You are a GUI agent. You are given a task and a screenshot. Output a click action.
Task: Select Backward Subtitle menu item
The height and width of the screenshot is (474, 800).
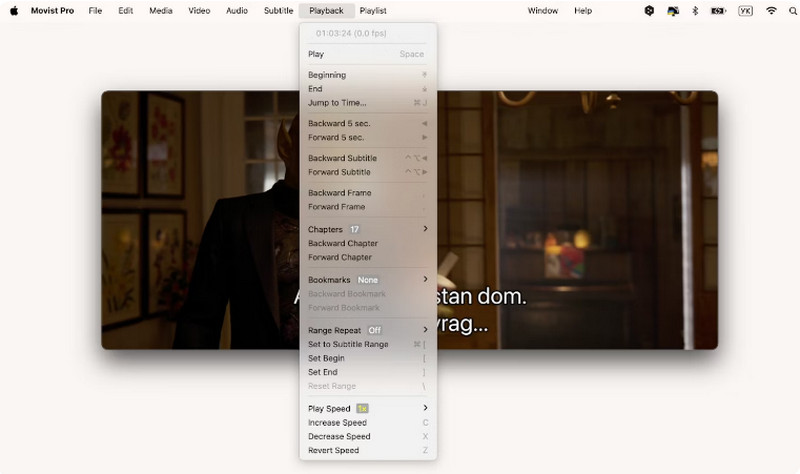pos(342,158)
